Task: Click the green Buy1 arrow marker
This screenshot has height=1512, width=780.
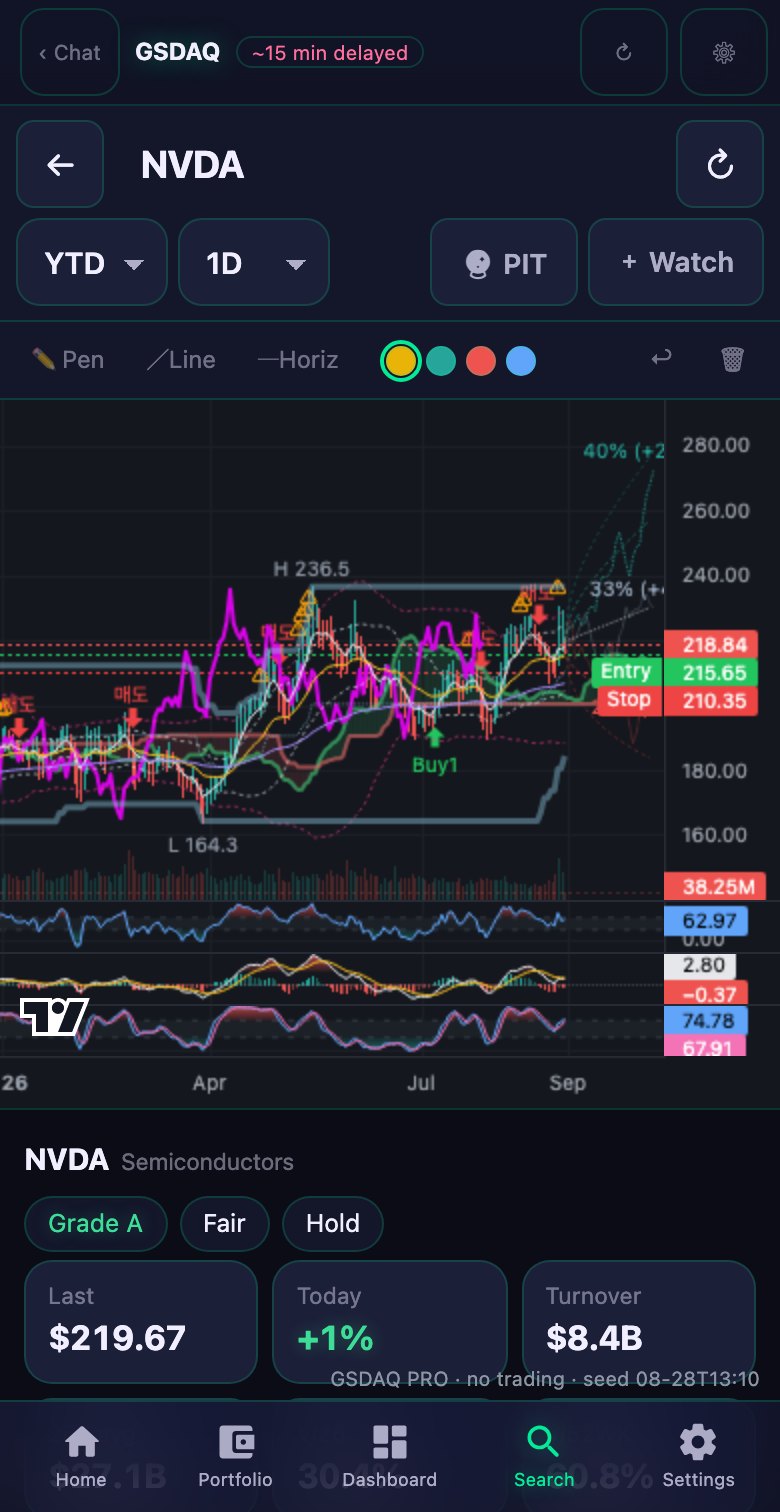Action: pyautogui.click(x=434, y=738)
